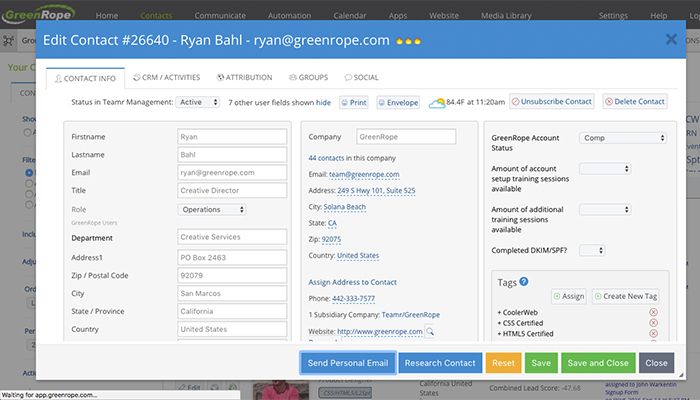Click the three gold stars rating
The height and width of the screenshot is (400, 700).
409,39
